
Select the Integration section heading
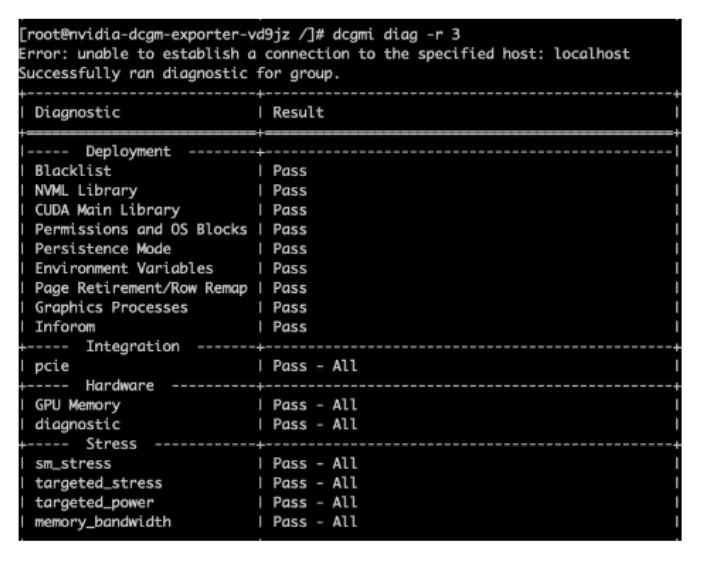(x=133, y=346)
